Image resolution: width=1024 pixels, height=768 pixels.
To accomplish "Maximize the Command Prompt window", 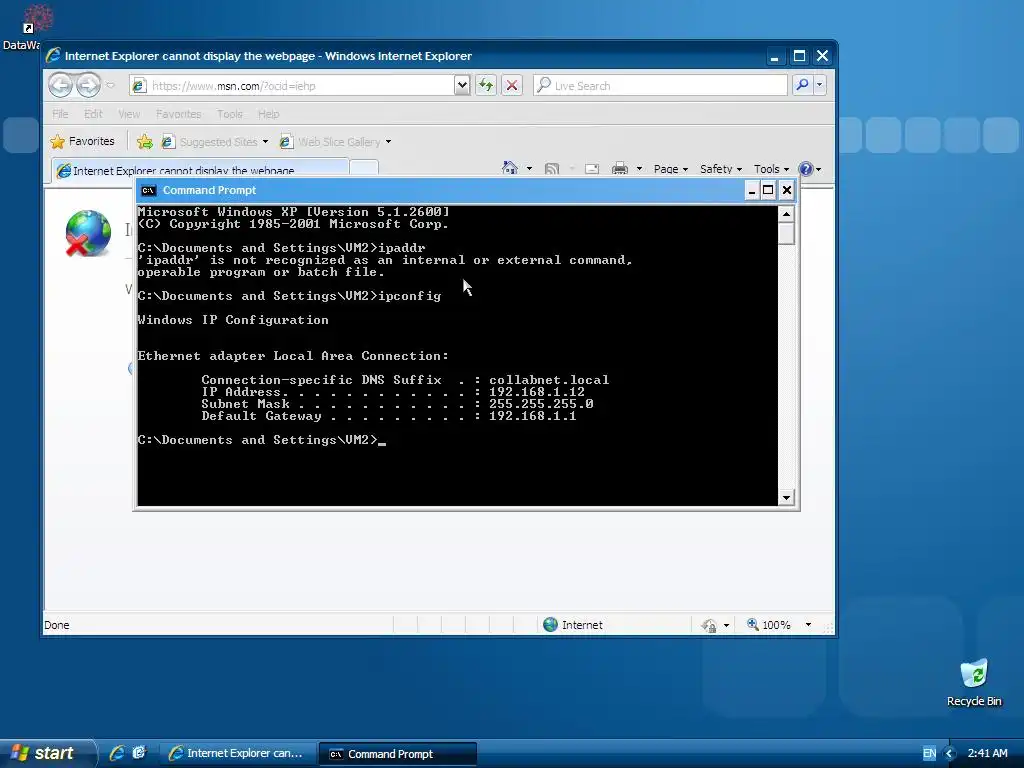I will pyautogui.click(x=769, y=190).
